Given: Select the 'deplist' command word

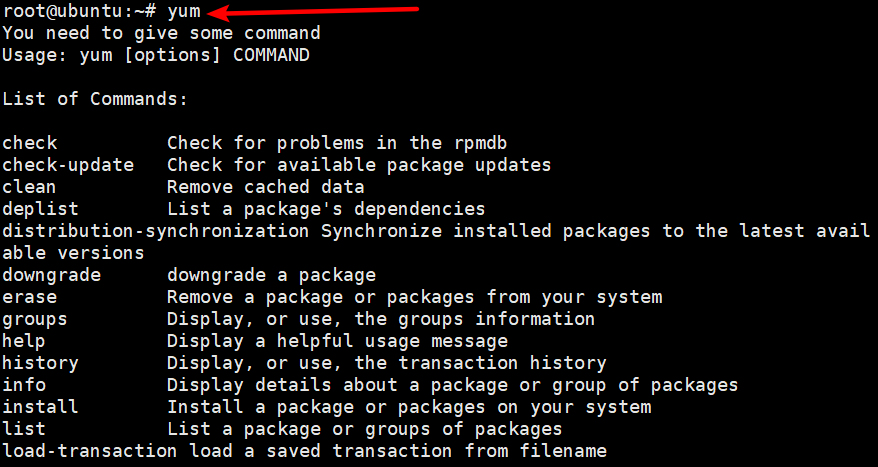Looking at the screenshot, I should tap(40, 209).
